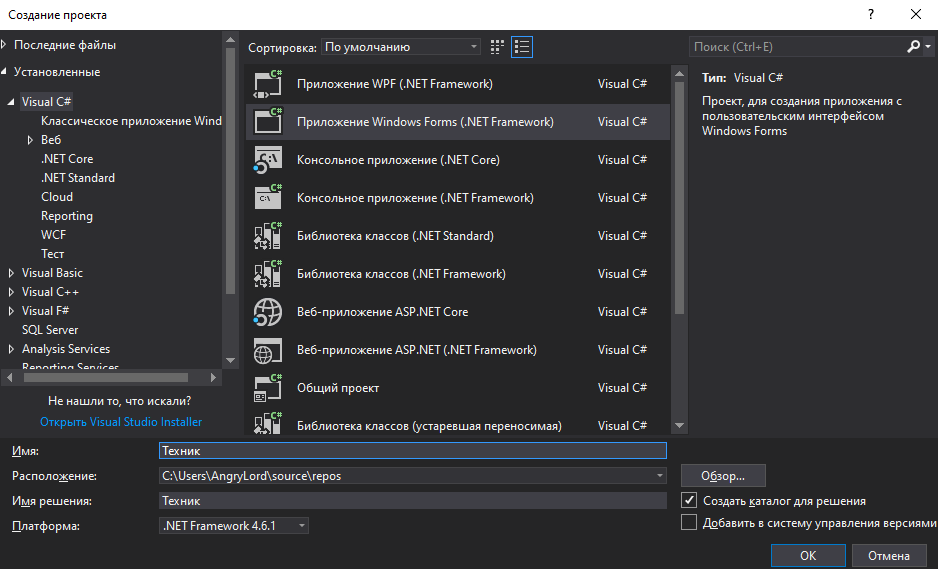Click the WPF application template icon
The height and width of the screenshot is (569, 938).
pos(267,84)
